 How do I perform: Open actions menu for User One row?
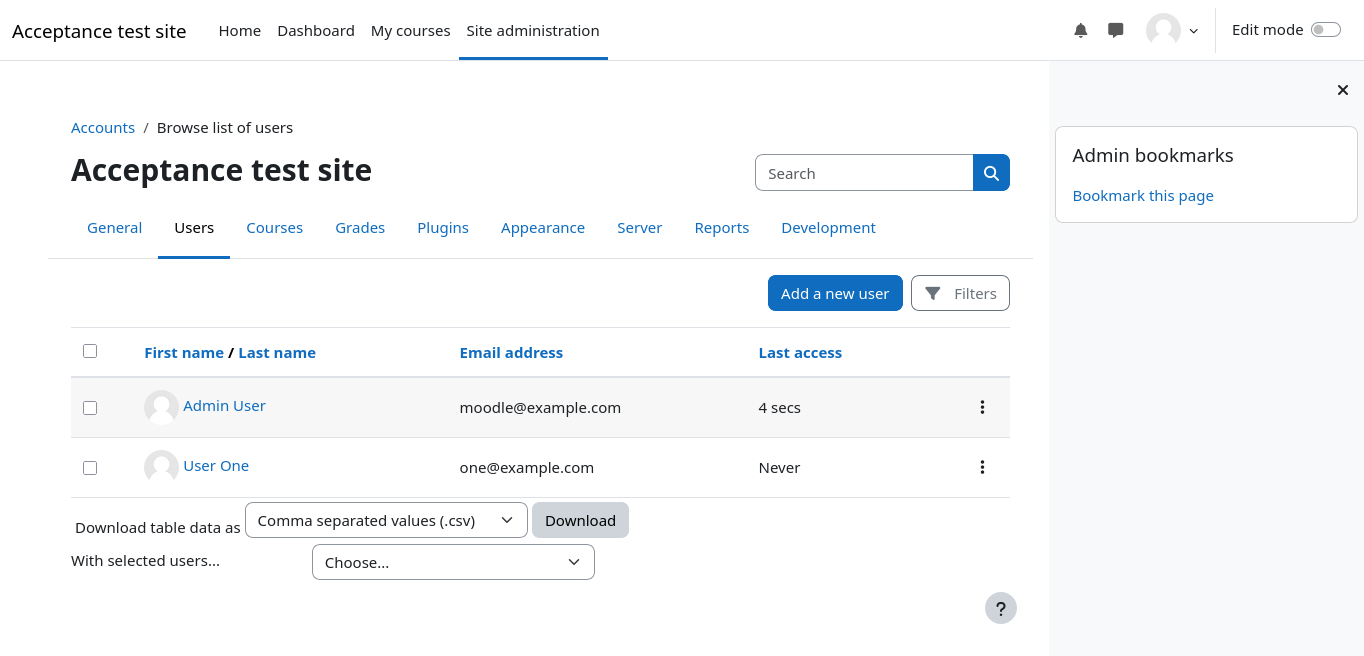point(982,467)
